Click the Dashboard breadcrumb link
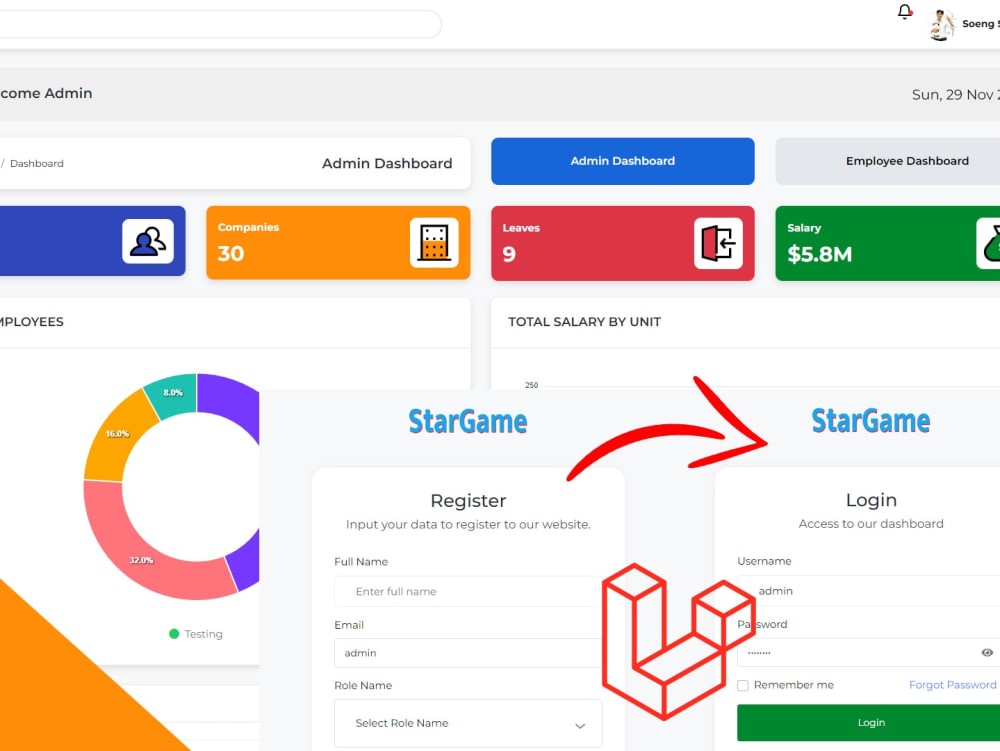1000x751 pixels. point(36,164)
